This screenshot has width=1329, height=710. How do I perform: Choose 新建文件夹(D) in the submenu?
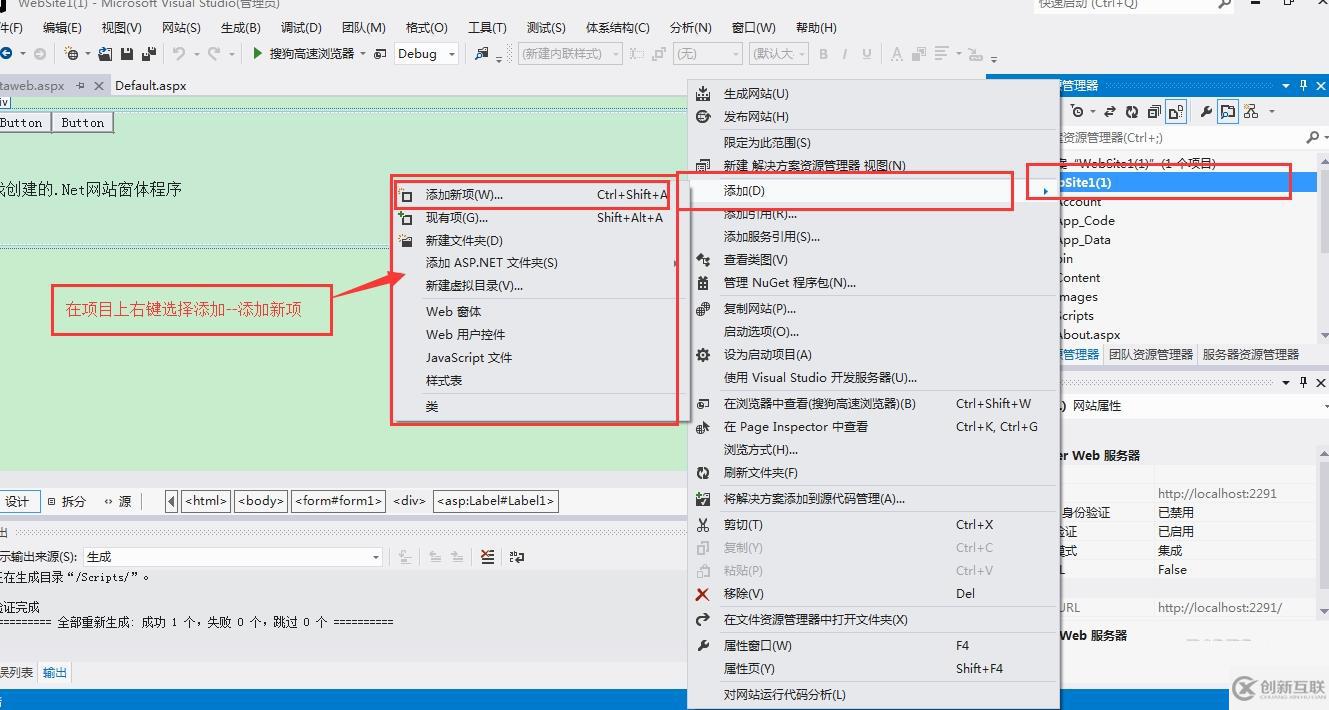[x=532, y=240]
